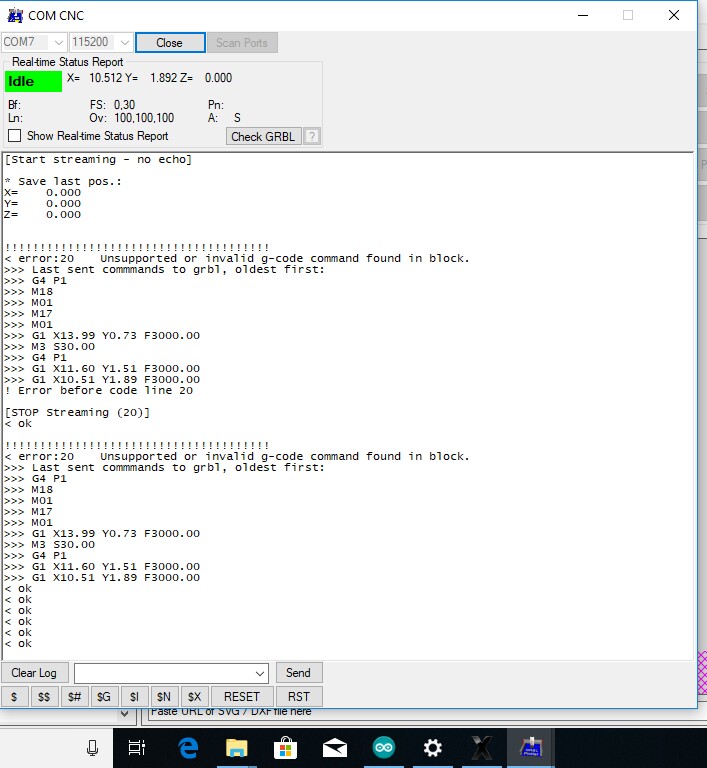707x768 pixels.
Task: Close the COM CNC window
Action: 674,15
